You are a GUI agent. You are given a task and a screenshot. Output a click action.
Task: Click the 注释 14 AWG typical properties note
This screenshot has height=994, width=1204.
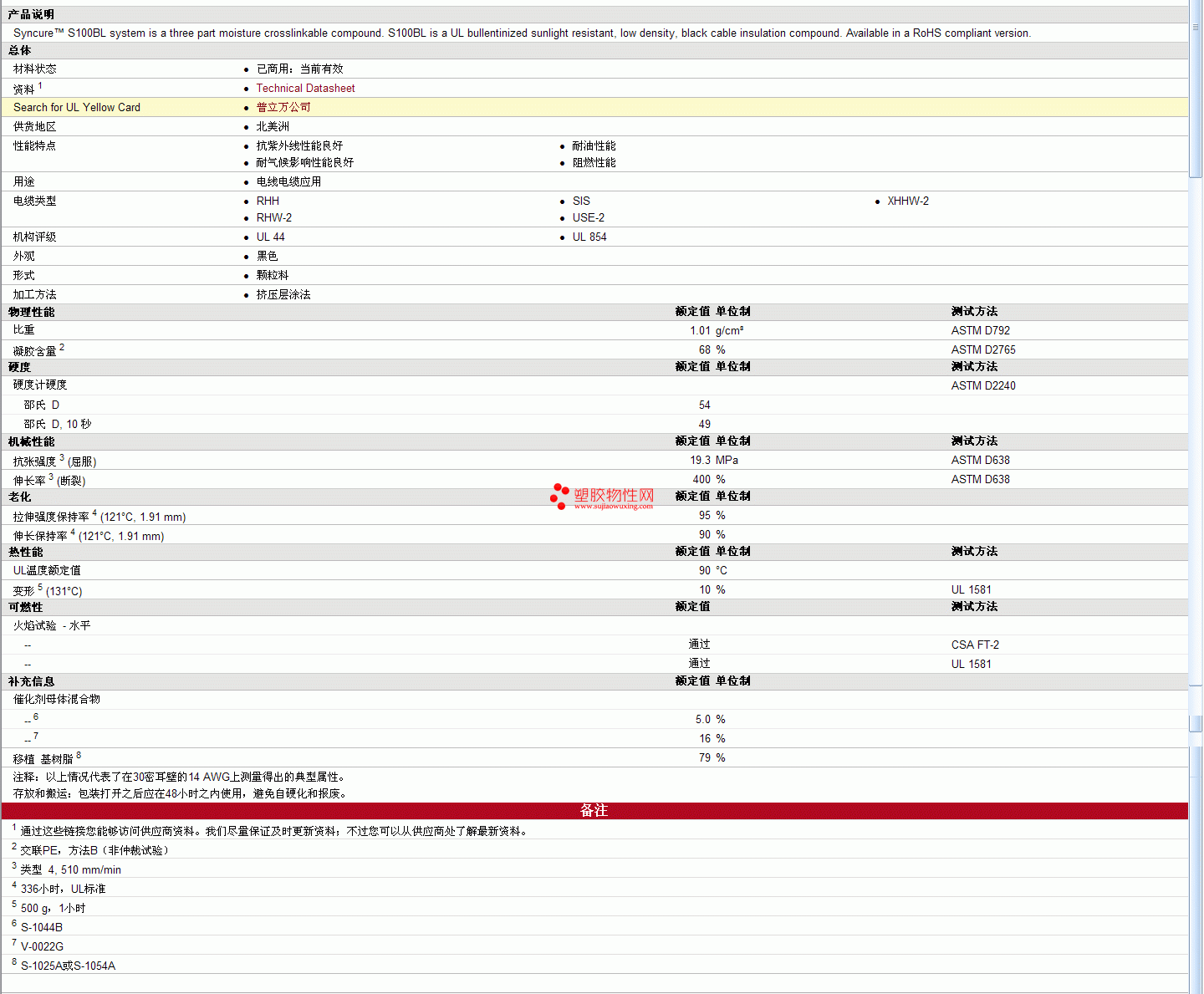pos(179,777)
